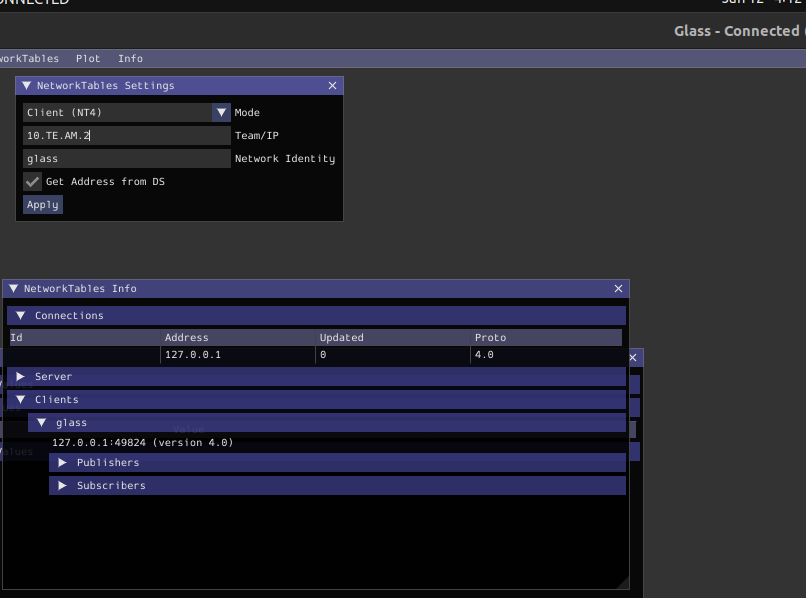Click the Client (NT4) mode combo box

tap(117, 113)
